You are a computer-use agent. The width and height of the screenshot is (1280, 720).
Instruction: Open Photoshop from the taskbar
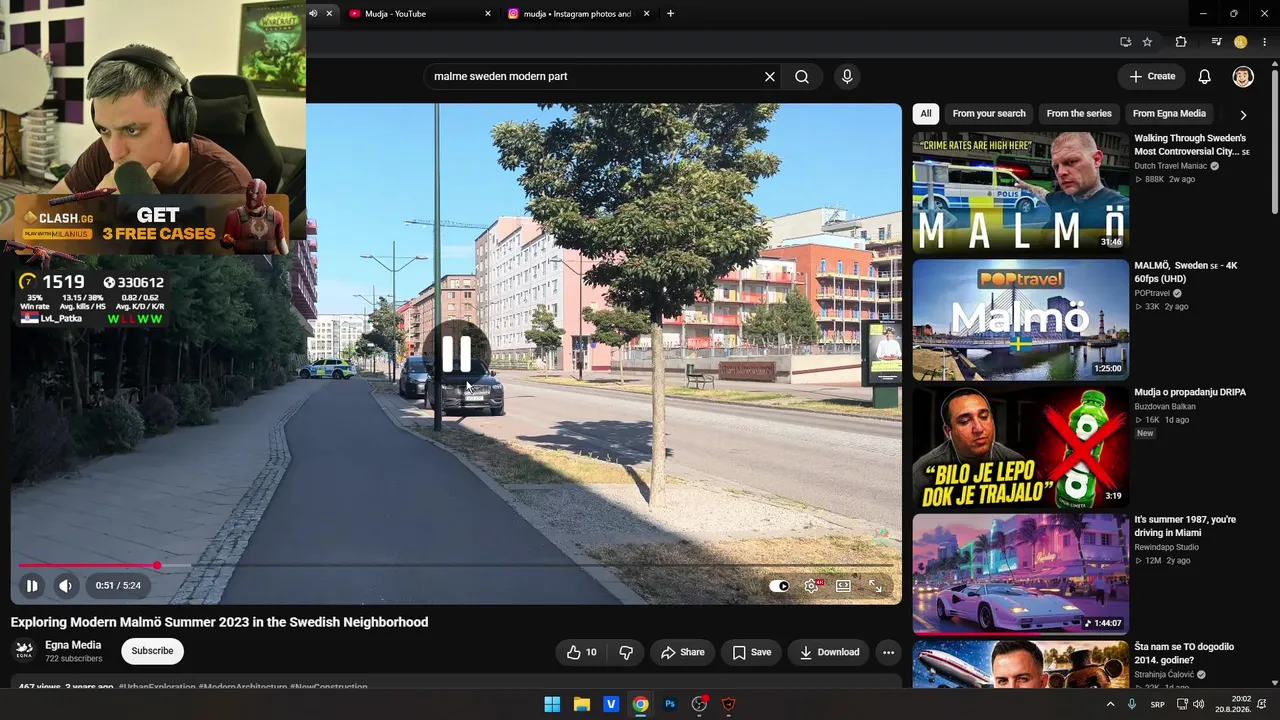[670, 705]
